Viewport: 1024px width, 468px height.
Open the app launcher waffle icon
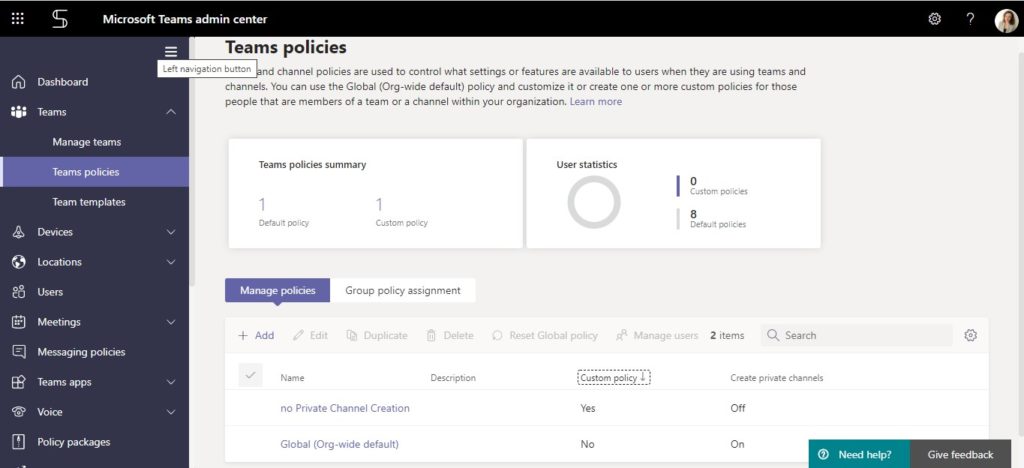(x=18, y=19)
